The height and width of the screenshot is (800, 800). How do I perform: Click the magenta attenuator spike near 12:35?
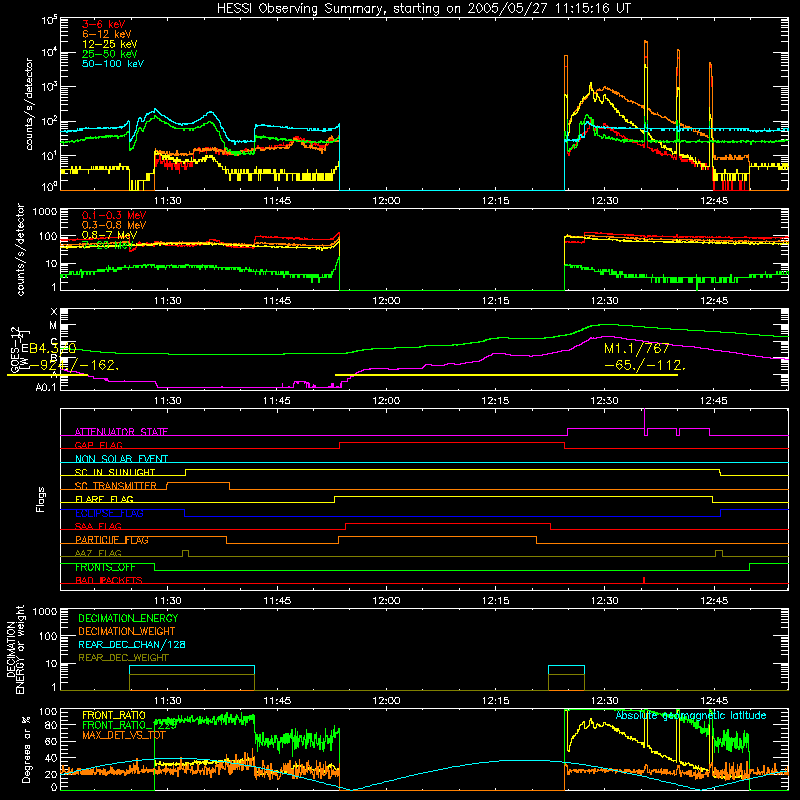[645, 422]
